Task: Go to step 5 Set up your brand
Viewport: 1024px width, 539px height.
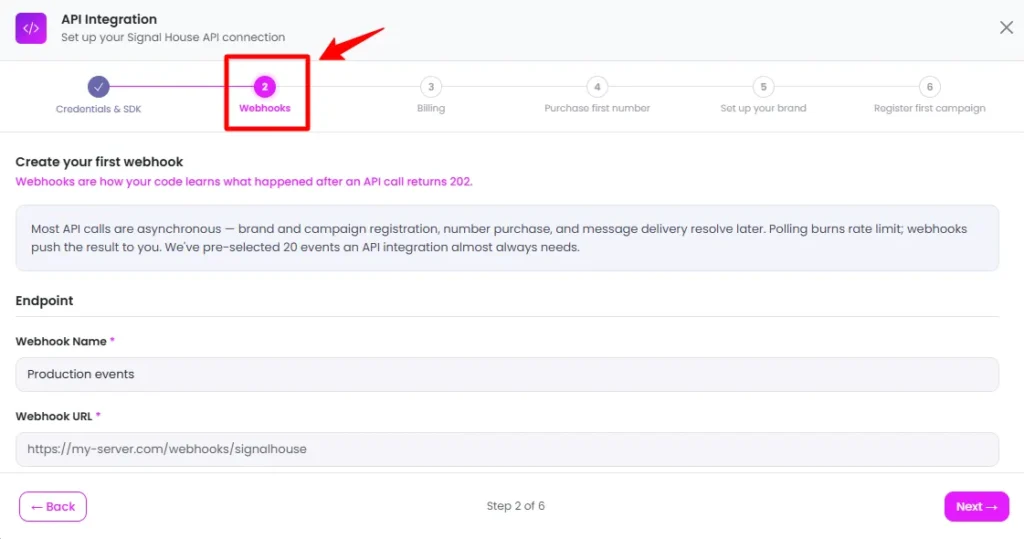Action: [x=763, y=86]
